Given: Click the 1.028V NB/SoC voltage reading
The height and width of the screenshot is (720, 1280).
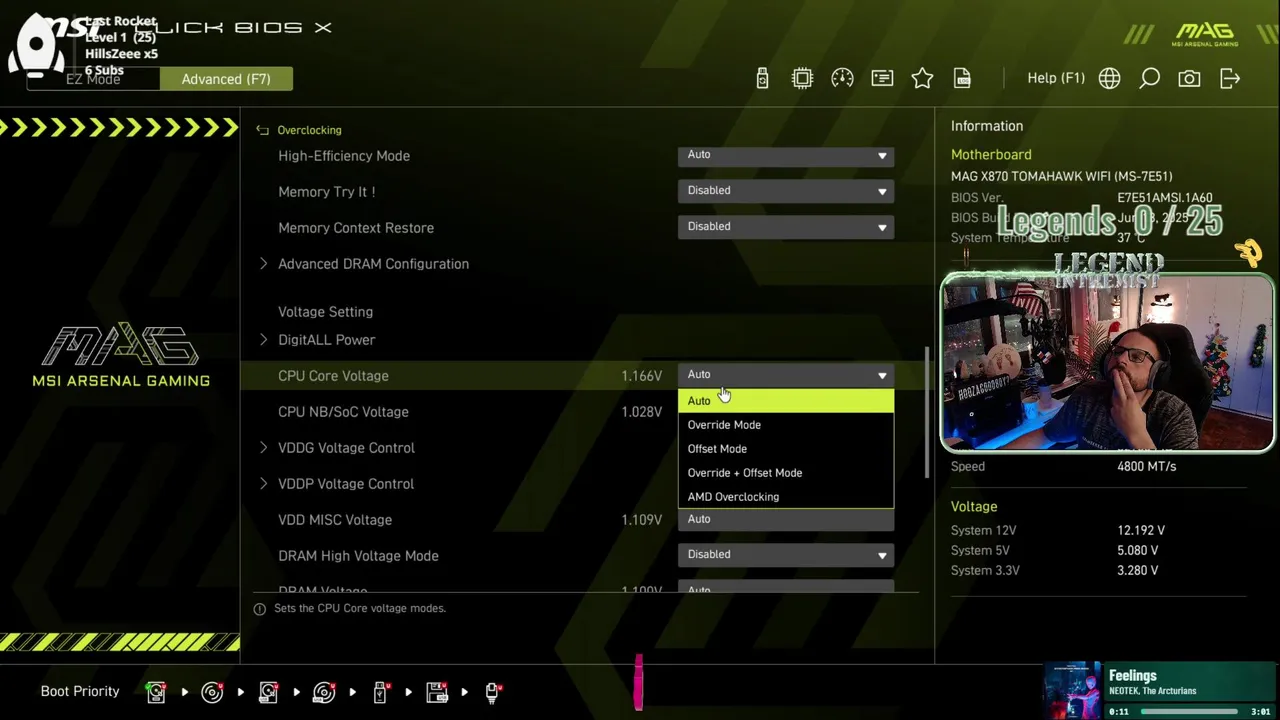Looking at the screenshot, I should pyautogui.click(x=641, y=412).
